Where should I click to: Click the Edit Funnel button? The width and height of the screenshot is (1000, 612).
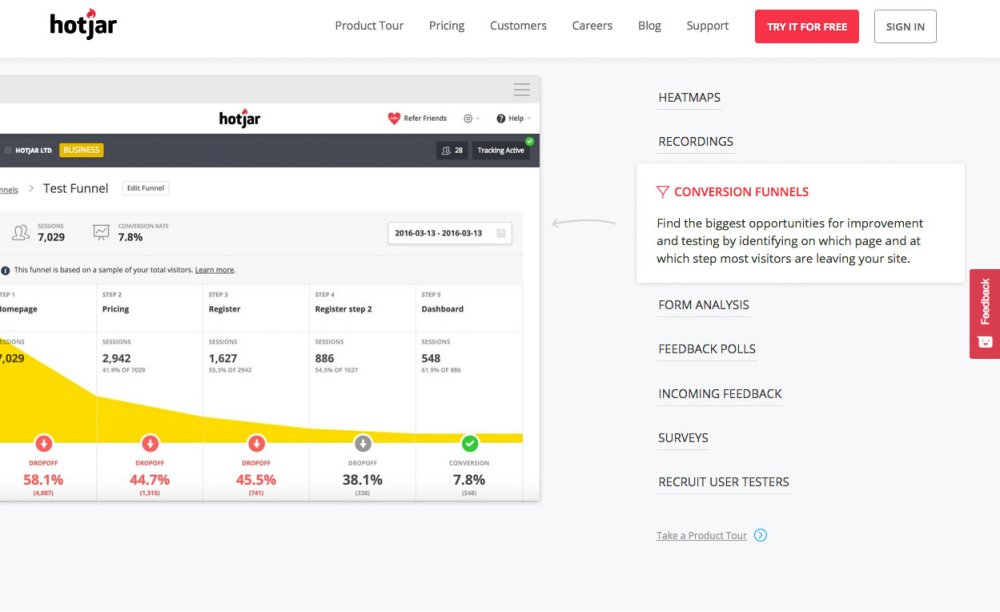coord(145,188)
